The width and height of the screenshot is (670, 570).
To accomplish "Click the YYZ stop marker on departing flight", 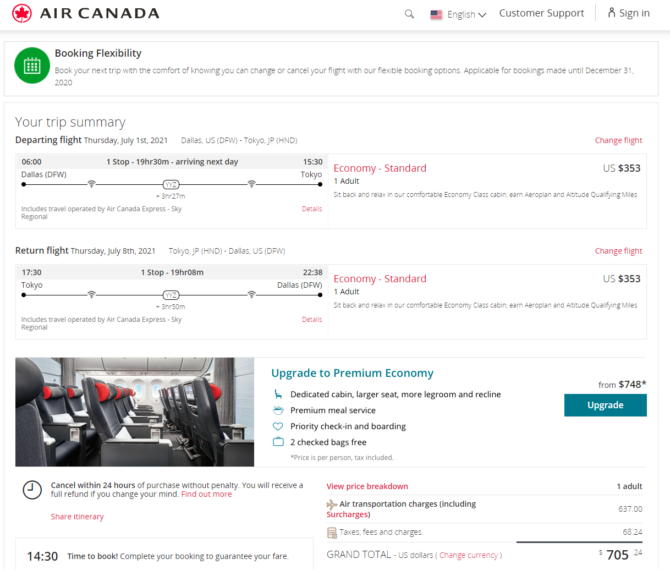I will click(171, 185).
